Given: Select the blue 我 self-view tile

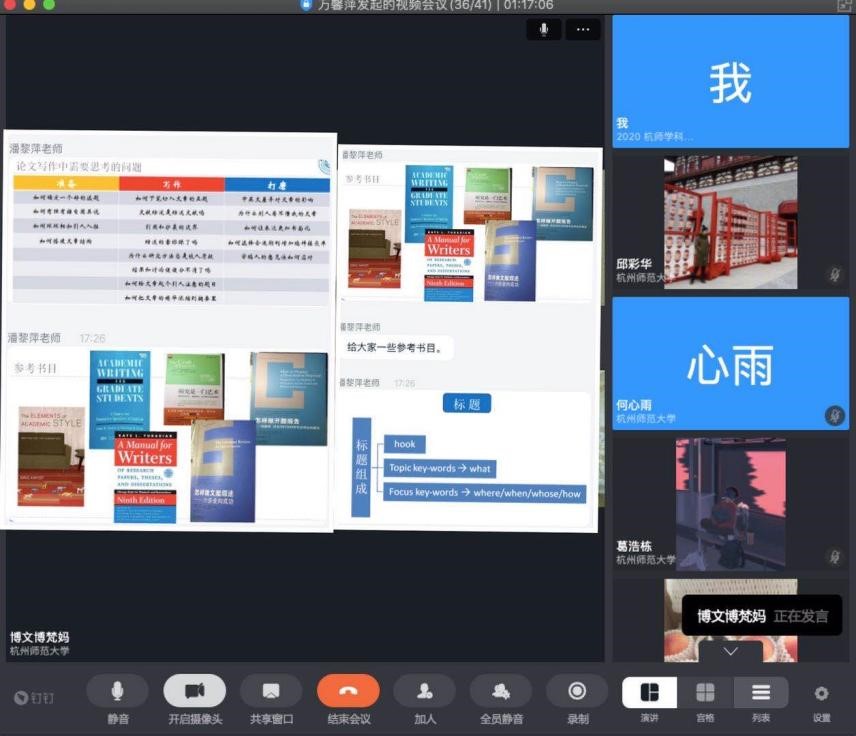Looking at the screenshot, I should point(730,80).
